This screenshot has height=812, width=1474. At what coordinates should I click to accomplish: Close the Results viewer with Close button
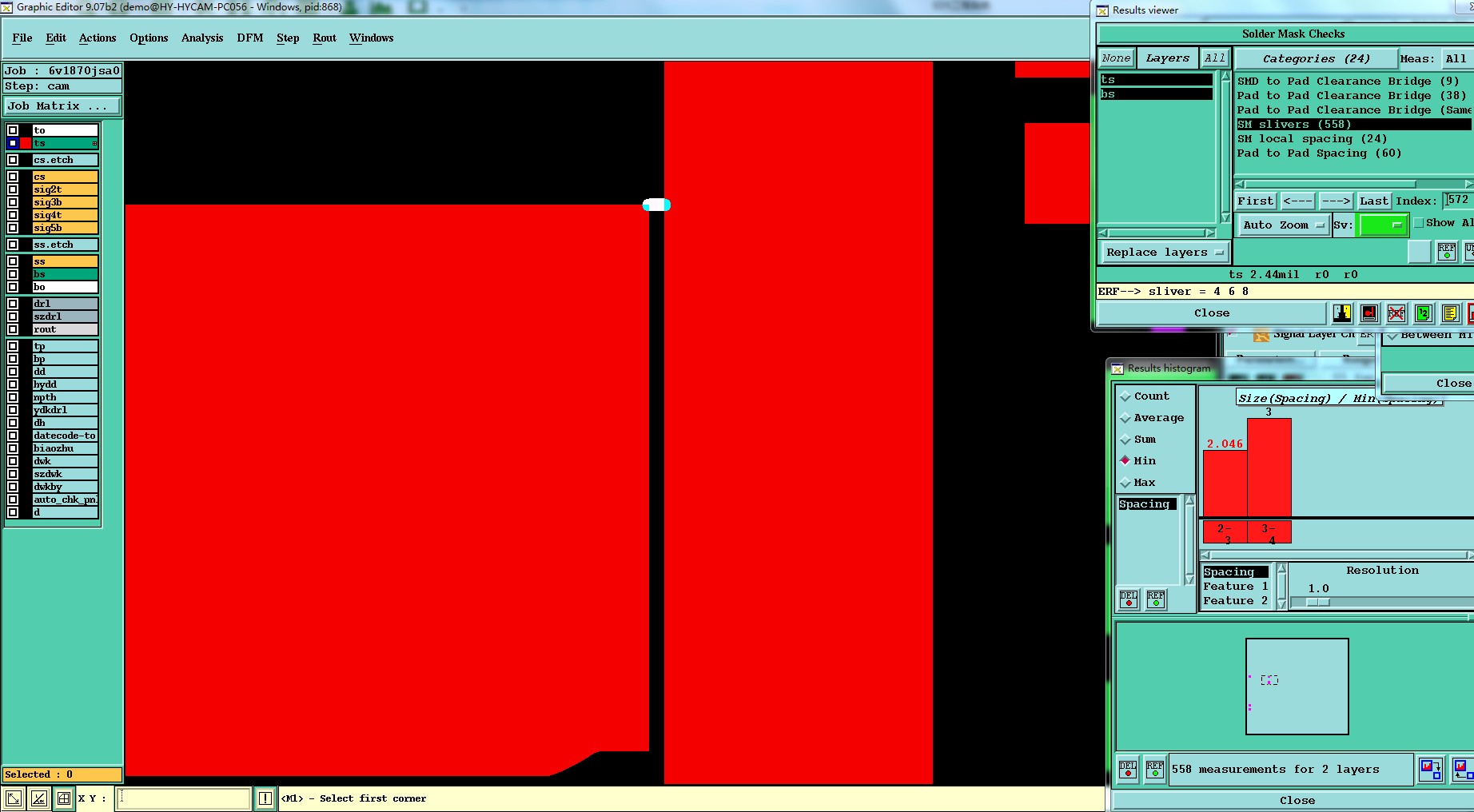pyautogui.click(x=1212, y=313)
